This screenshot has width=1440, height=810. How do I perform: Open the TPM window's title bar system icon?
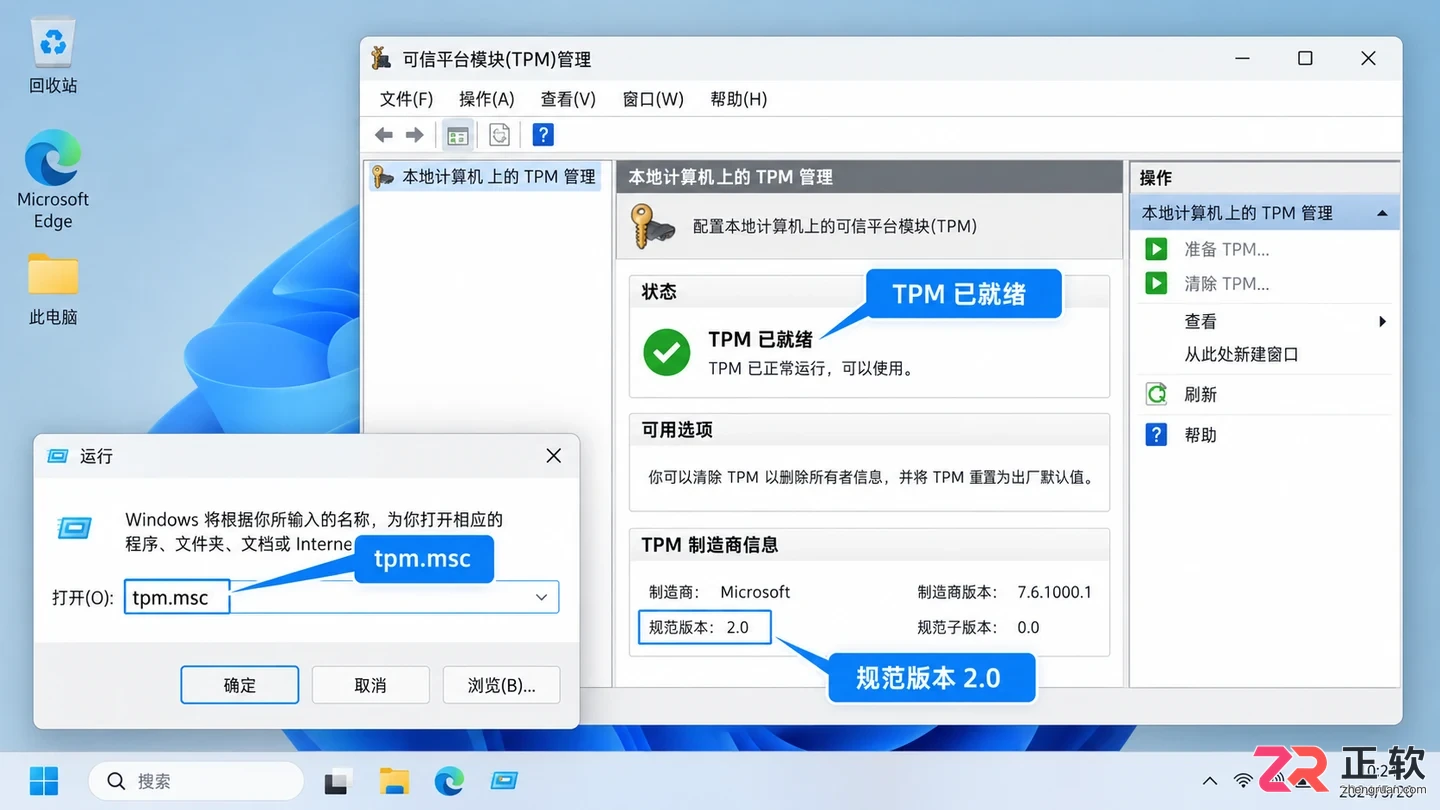(381, 58)
